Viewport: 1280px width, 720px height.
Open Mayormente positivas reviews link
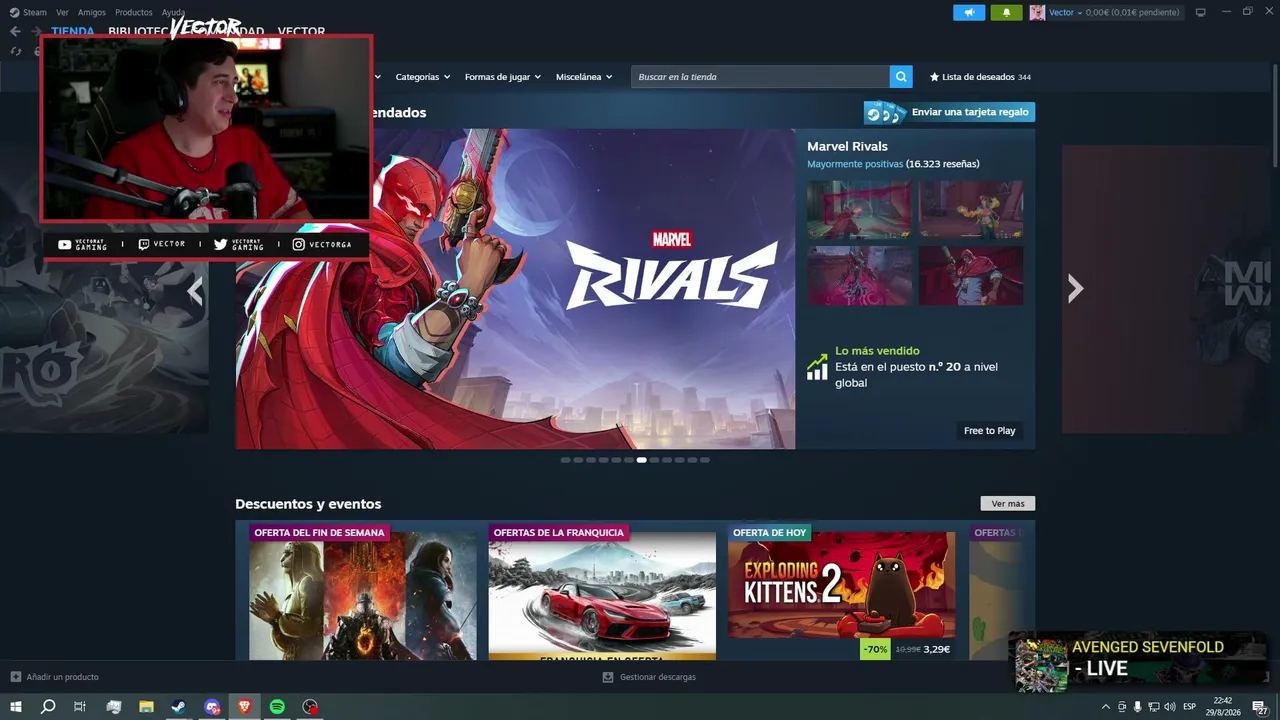click(x=855, y=164)
